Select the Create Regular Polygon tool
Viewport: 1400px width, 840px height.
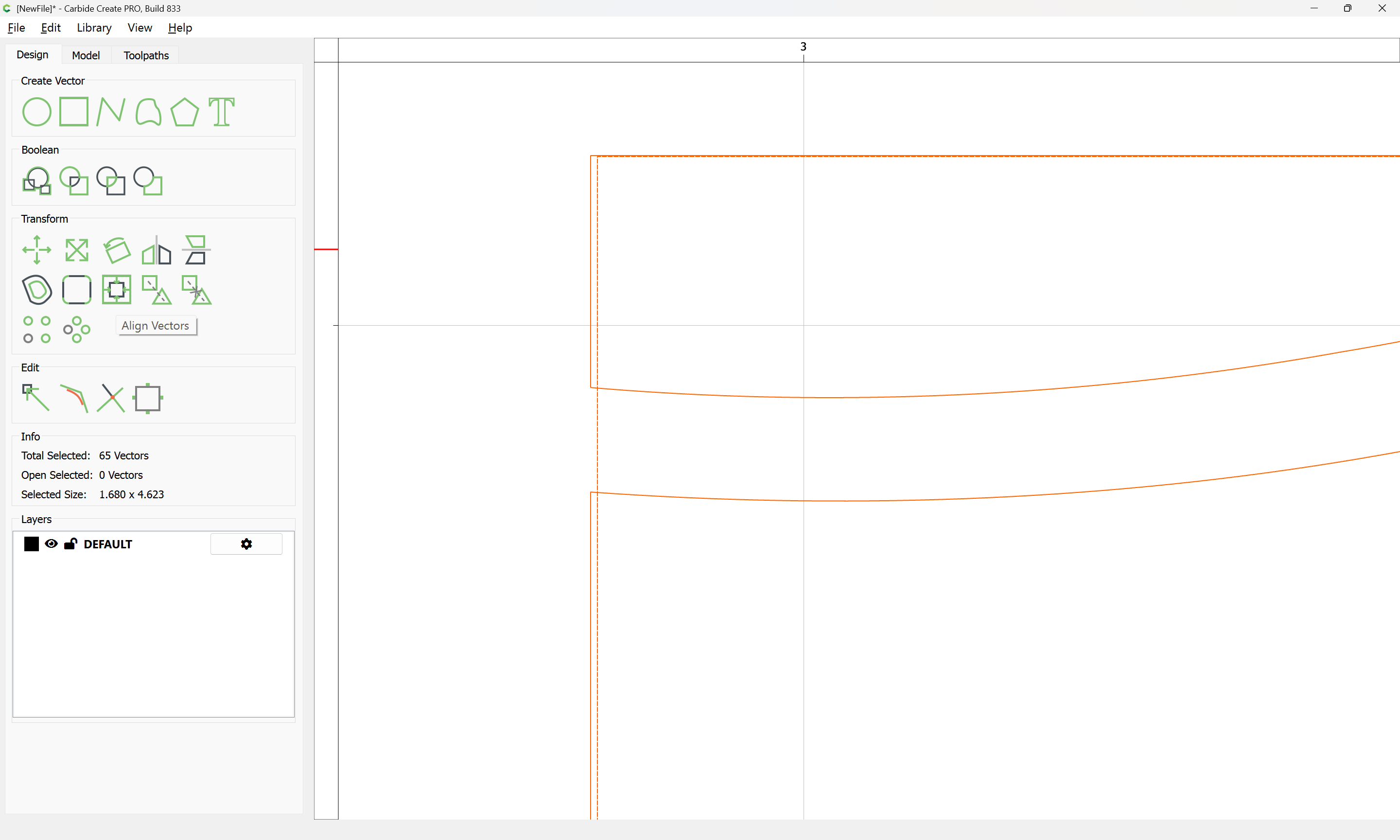click(184, 111)
